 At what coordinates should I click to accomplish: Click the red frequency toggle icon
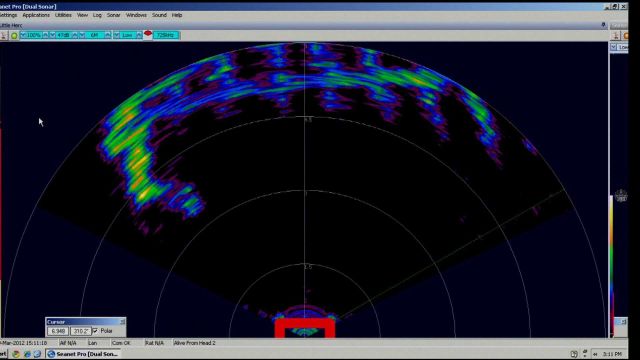point(148,34)
